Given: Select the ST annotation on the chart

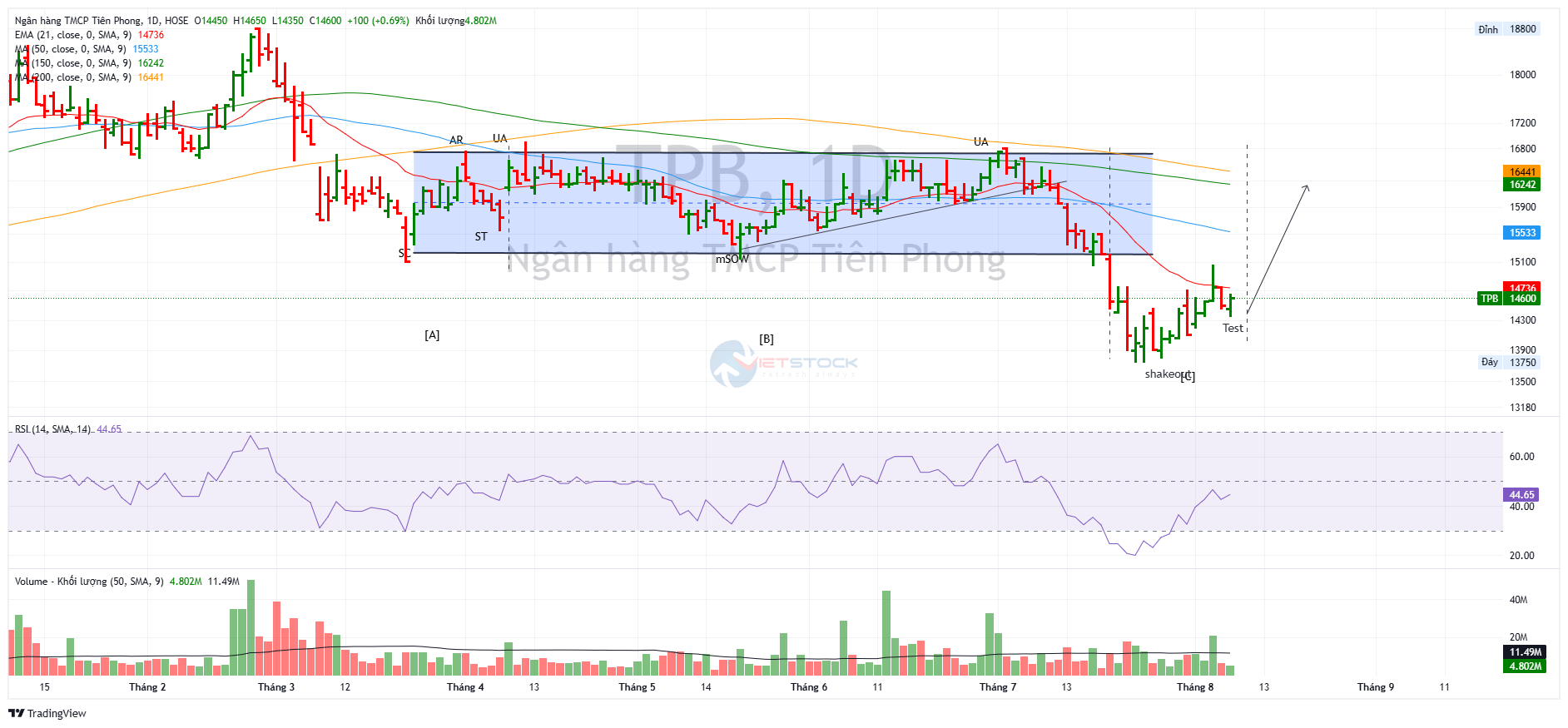Looking at the screenshot, I should (481, 237).
